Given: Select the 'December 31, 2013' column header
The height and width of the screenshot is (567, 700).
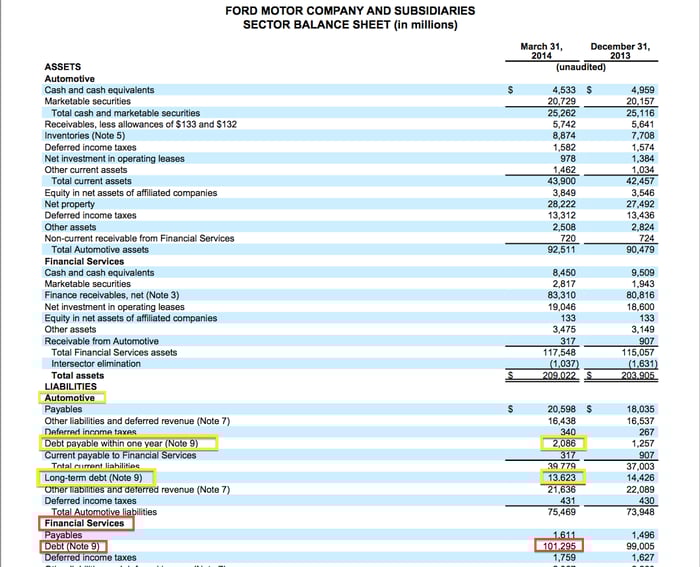Looking at the screenshot, I should (x=620, y=51).
